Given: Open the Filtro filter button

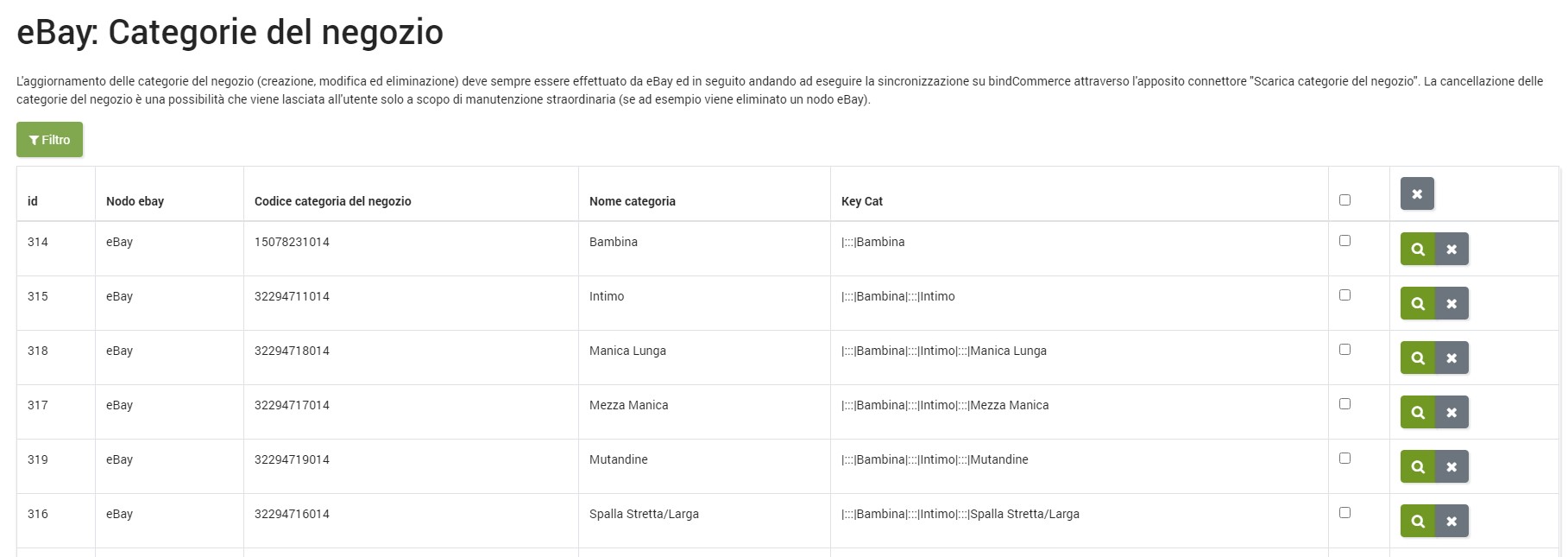Looking at the screenshot, I should [49, 140].
